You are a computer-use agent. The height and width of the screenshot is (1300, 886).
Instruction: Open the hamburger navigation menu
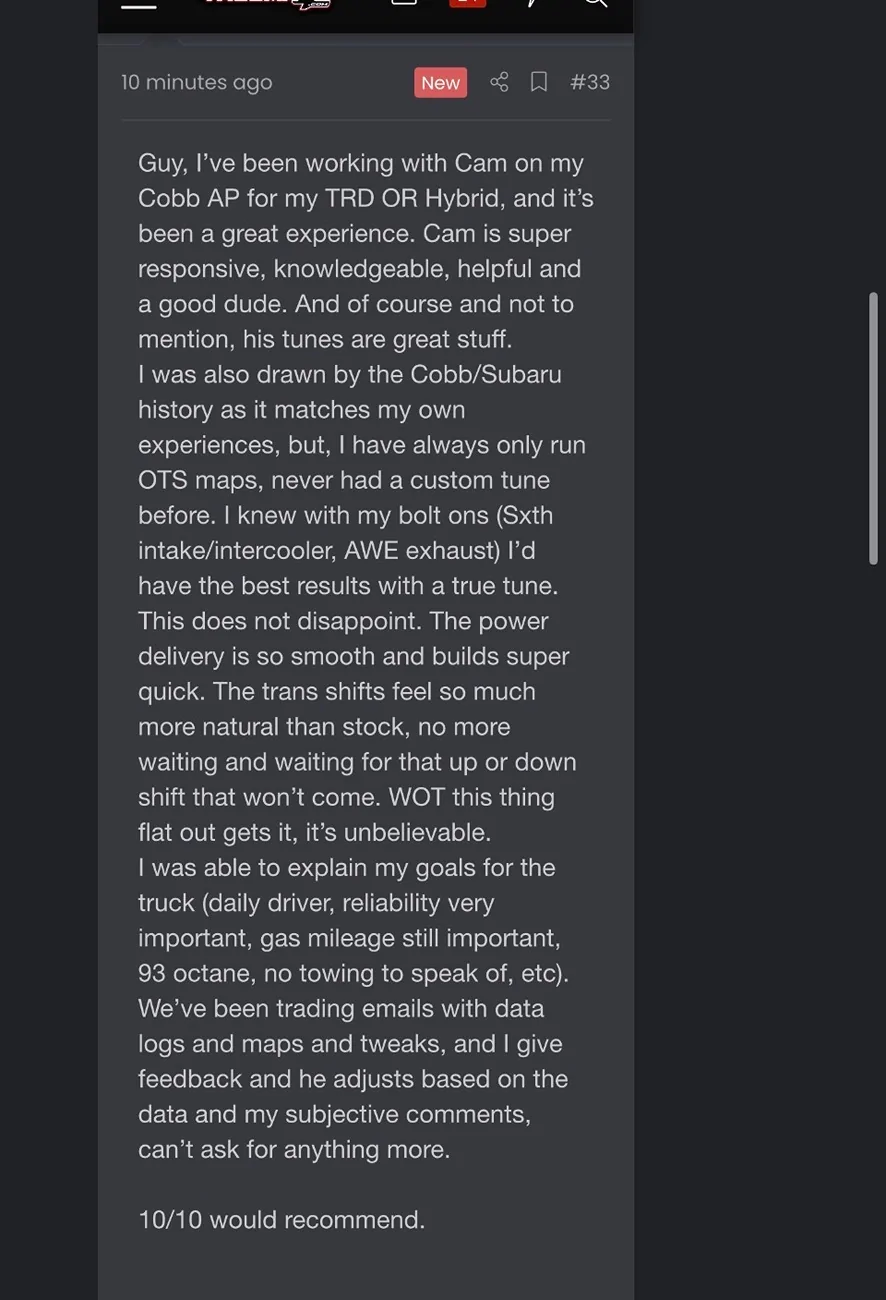pos(139,4)
